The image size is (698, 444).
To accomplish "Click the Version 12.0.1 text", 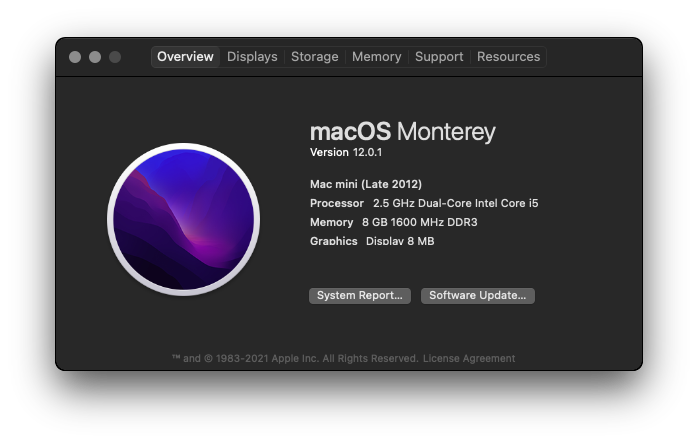I will [x=346, y=152].
